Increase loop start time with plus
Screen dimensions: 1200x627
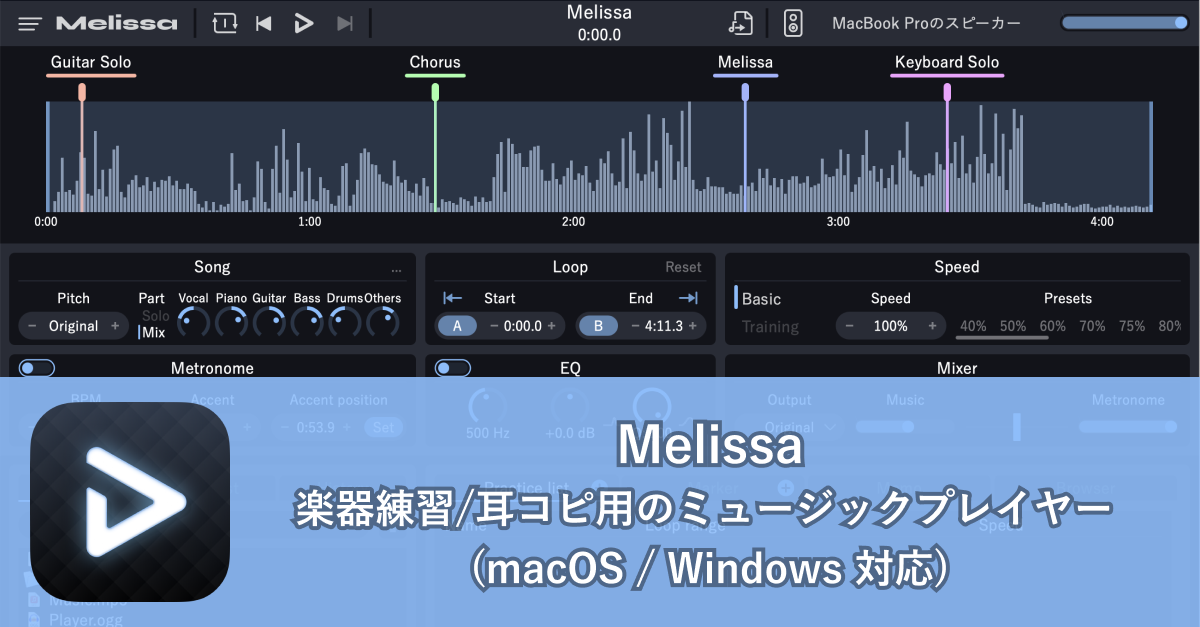pos(552,326)
